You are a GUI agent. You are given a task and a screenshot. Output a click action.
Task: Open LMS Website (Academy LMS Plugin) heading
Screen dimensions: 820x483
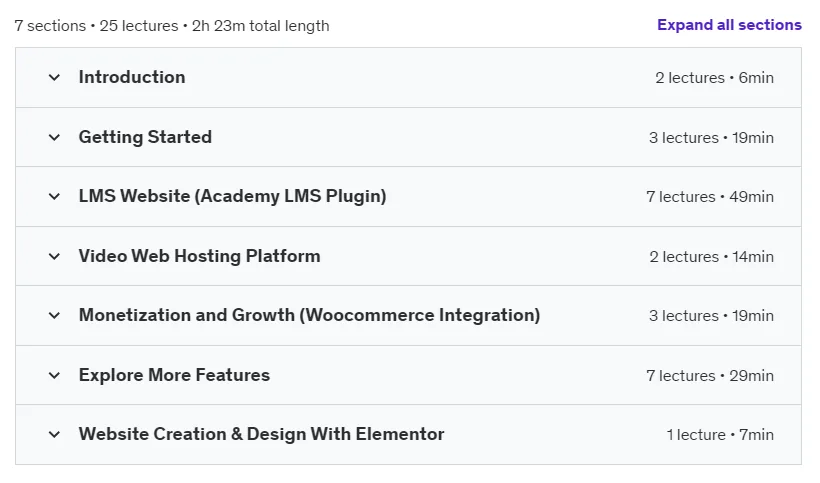pyautogui.click(x=233, y=196)
